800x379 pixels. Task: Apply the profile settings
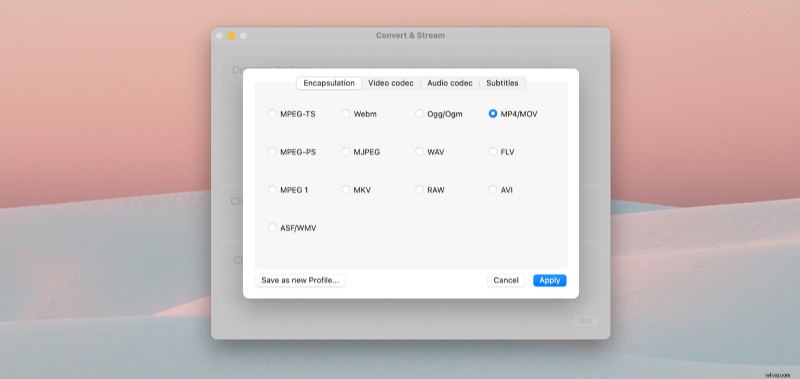click(x=549, y=281)
